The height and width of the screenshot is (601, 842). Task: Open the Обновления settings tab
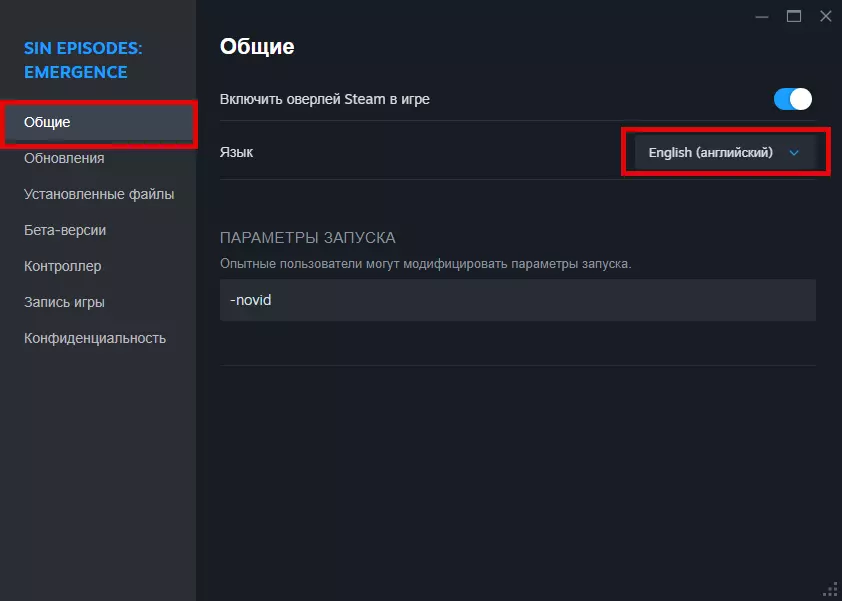click(x=64, y=158)
